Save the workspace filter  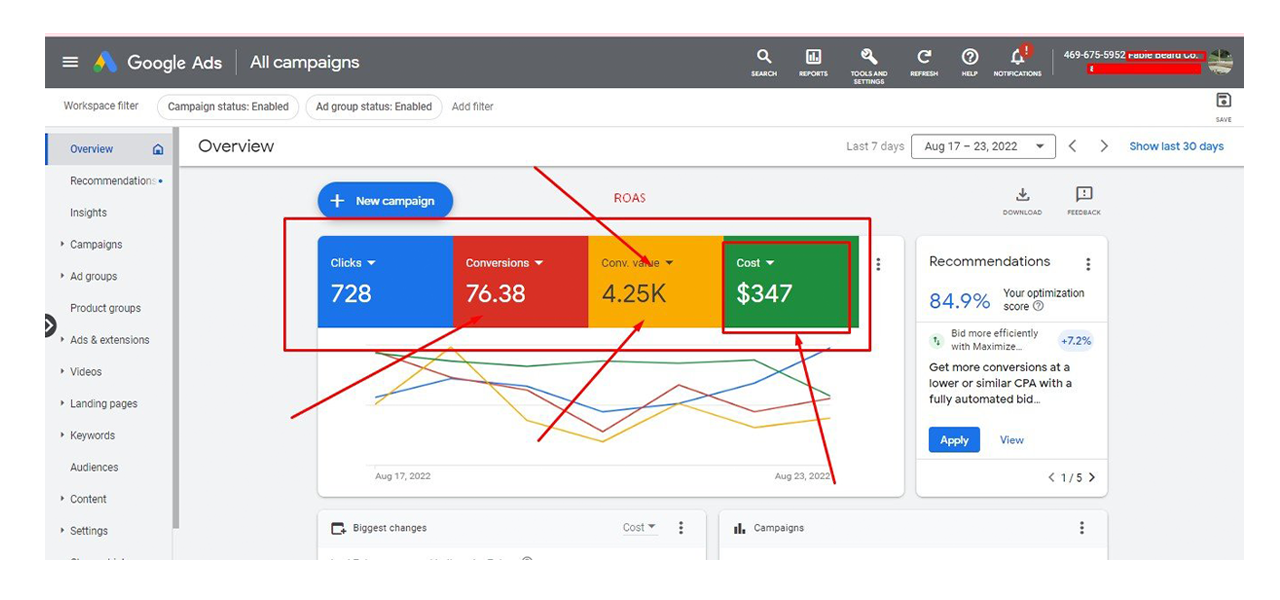click(x=1223, y=101)
